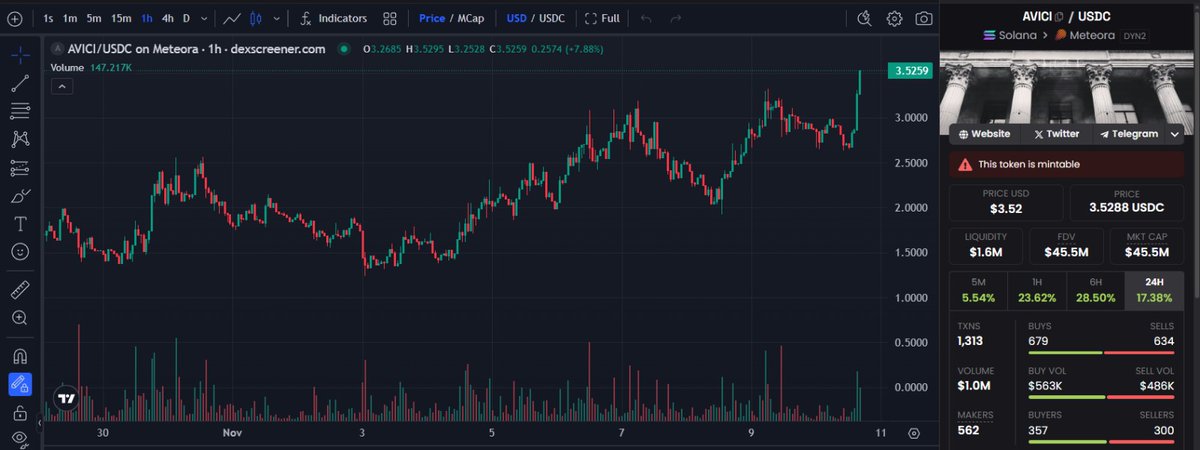This screenshot has height=450, width=1200.
Task: Open chart settings gear
Action: point(895,18)
